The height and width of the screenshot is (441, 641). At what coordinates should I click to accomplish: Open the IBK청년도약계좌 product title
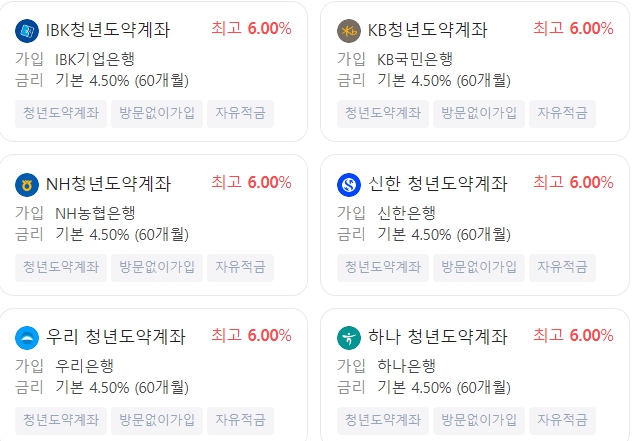coord(108,30)
